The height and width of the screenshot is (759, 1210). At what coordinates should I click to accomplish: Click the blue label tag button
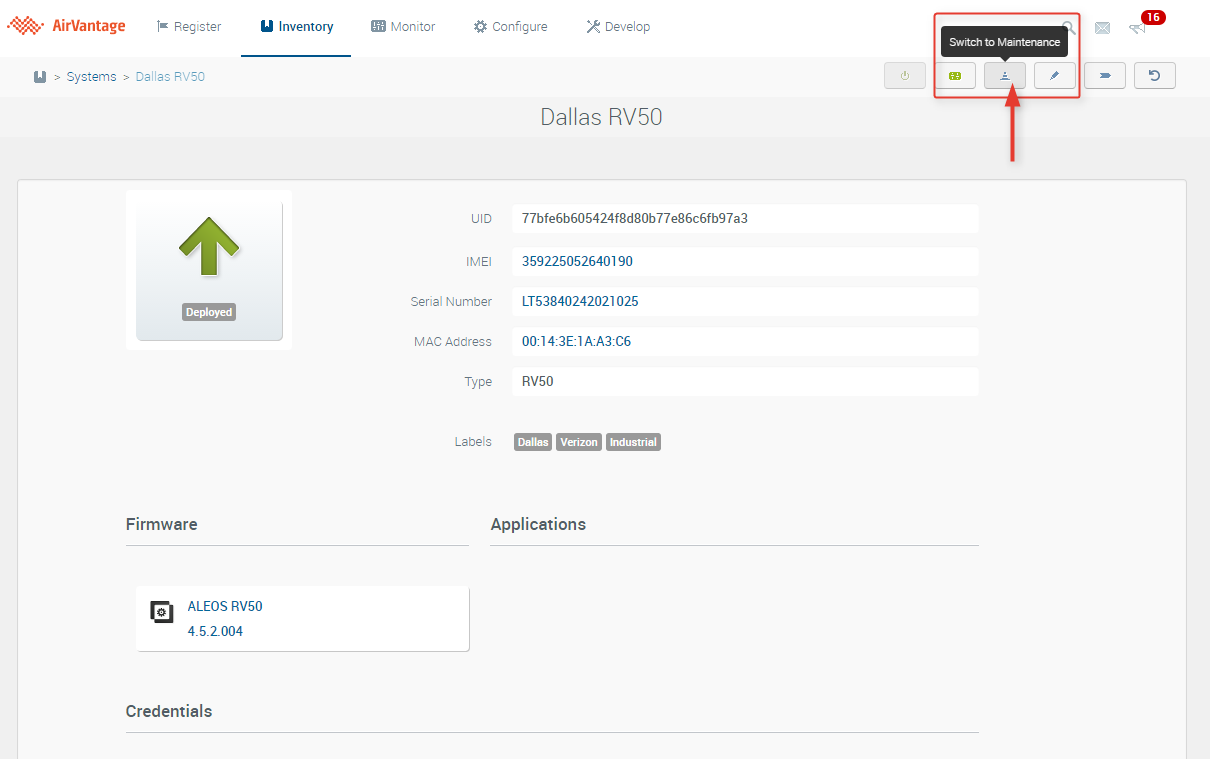click(1104, 76)
